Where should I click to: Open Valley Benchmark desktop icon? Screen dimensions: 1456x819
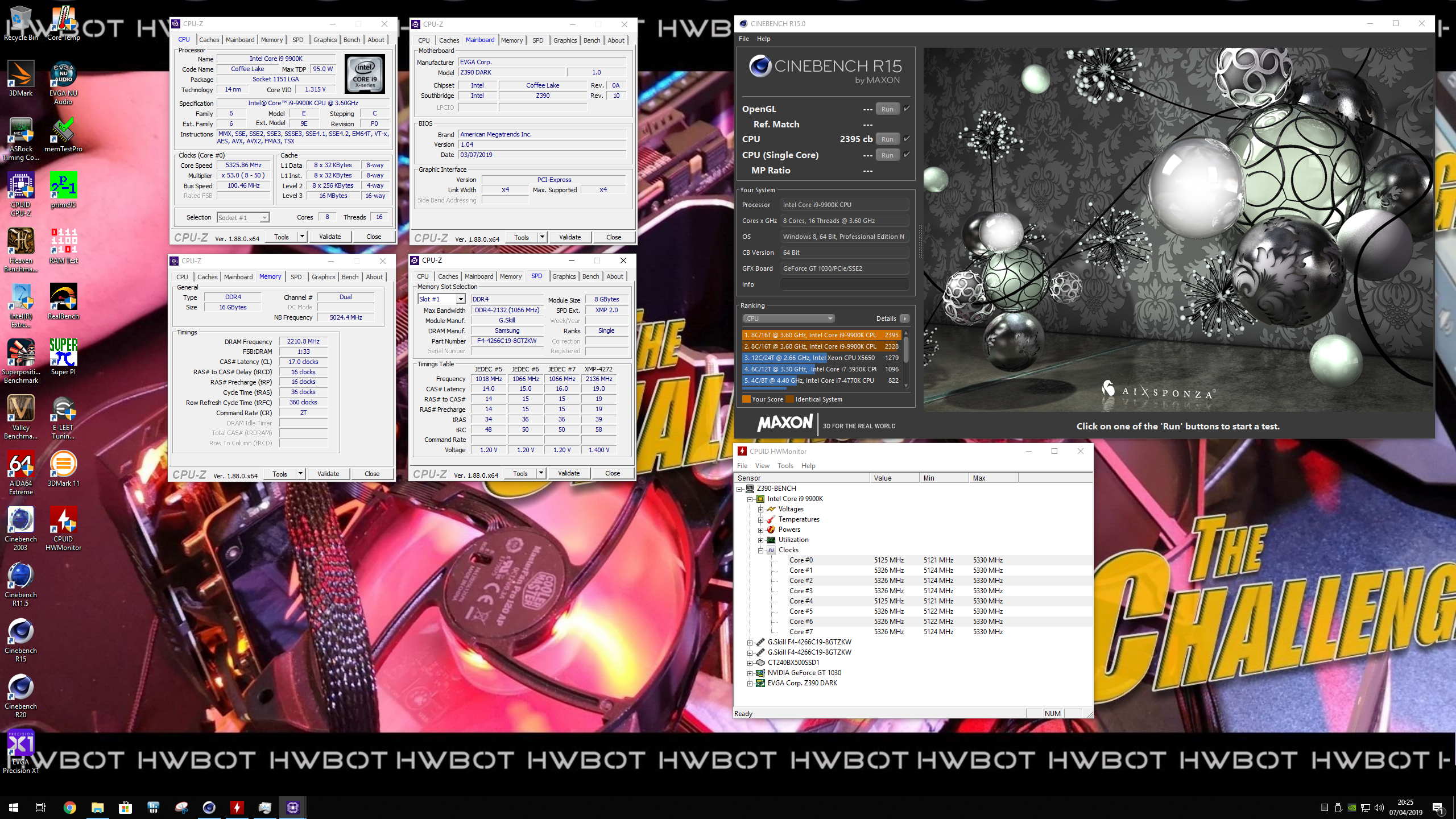pyautogui.click(x=21, y=417)
